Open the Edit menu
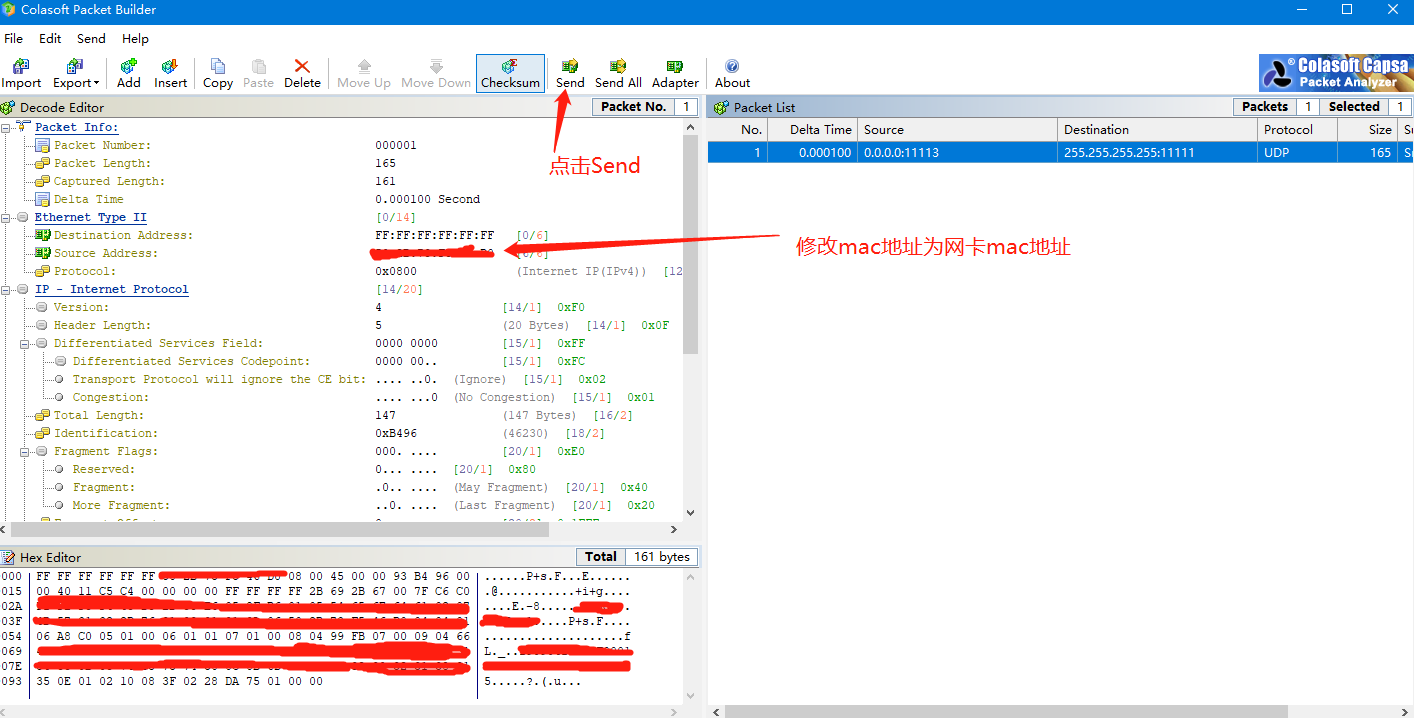 pos(49,38)
